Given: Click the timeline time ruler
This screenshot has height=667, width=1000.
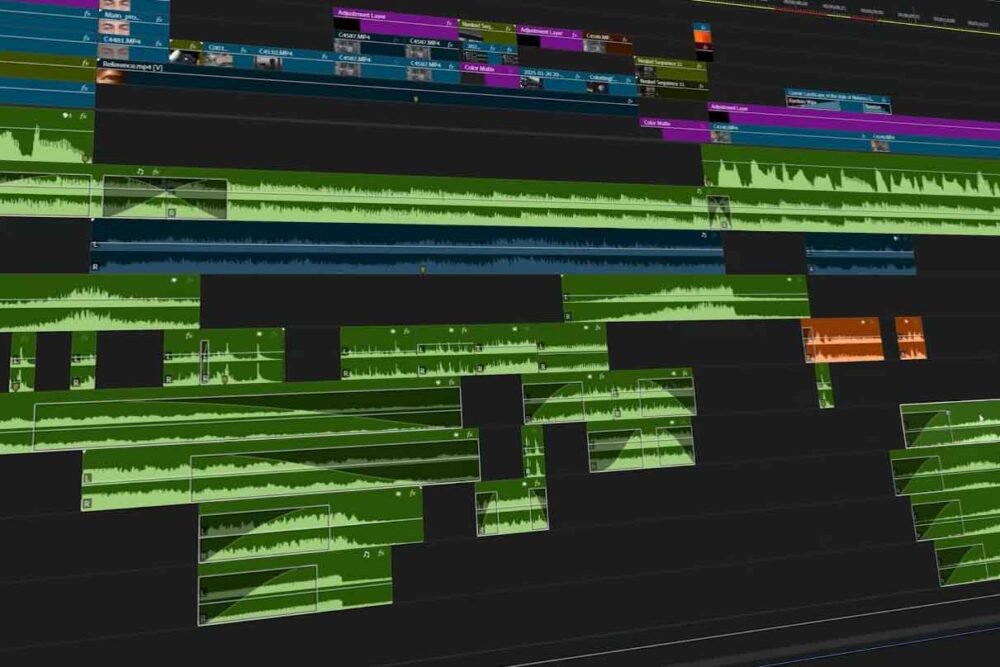Looking at the screenshot, I should [x=848, y=11].
